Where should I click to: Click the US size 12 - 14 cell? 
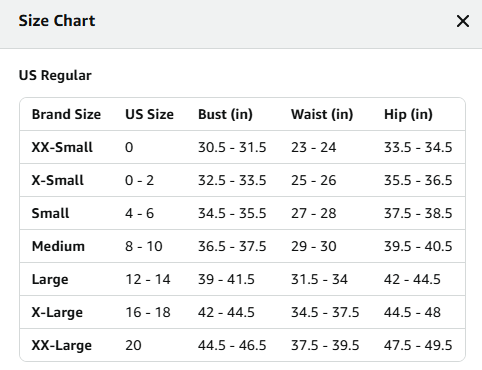coord(148,279)
